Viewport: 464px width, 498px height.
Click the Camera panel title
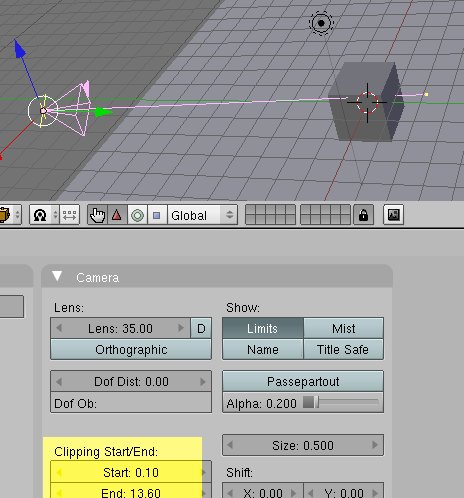97,278
